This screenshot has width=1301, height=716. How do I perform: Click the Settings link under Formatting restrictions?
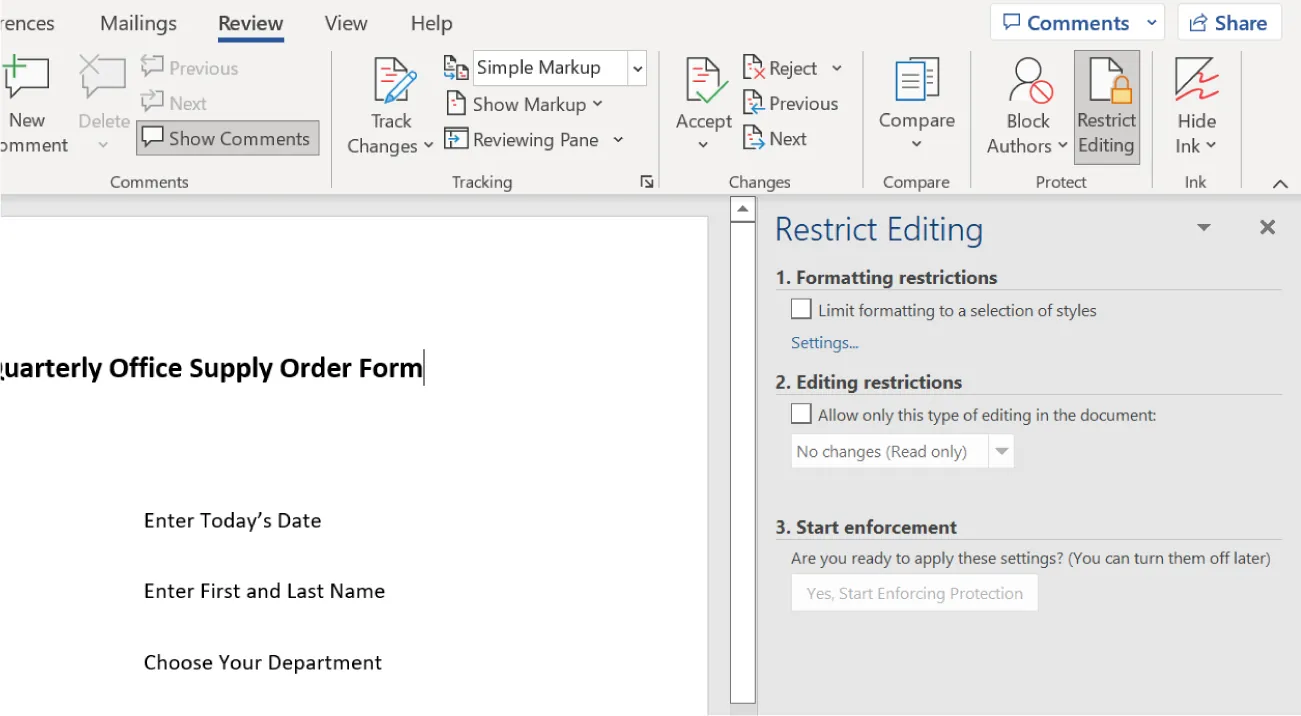click(824, 342)
